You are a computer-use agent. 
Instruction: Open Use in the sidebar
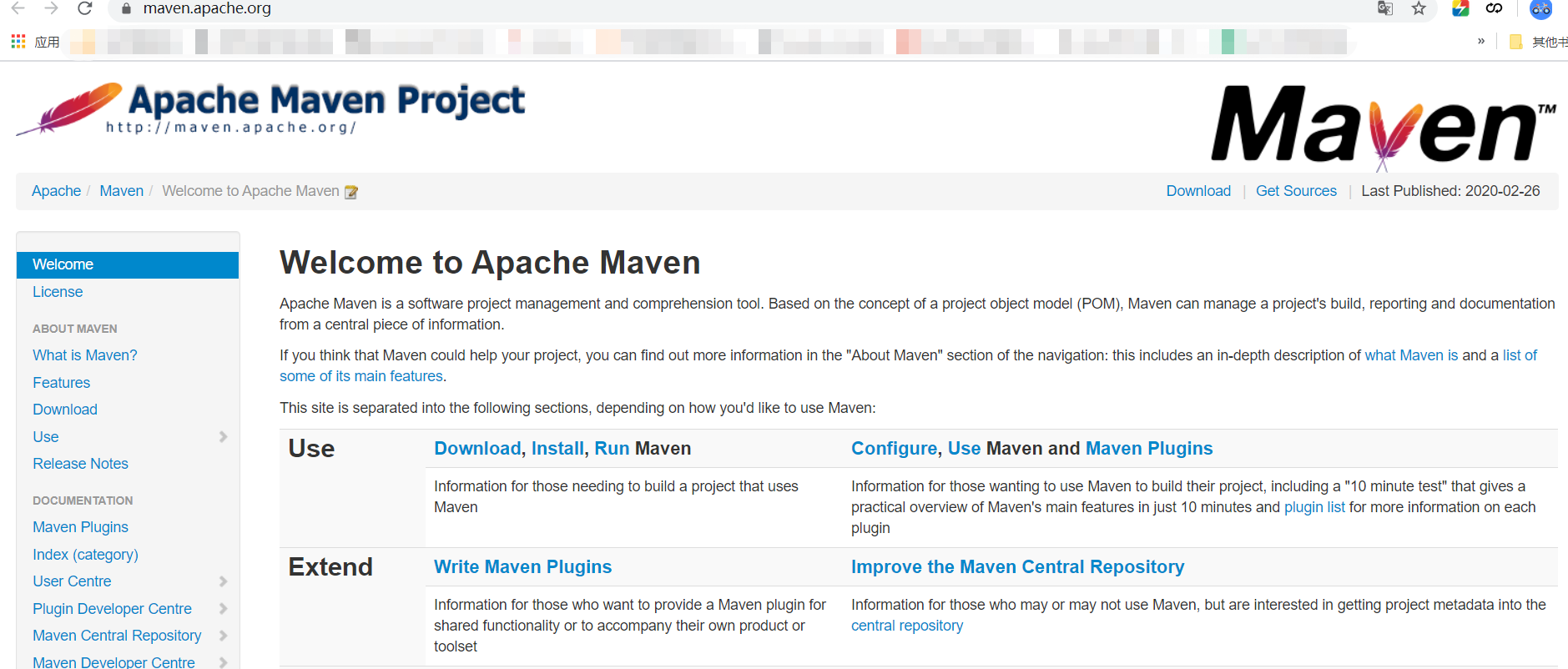[x=46, y=437]
